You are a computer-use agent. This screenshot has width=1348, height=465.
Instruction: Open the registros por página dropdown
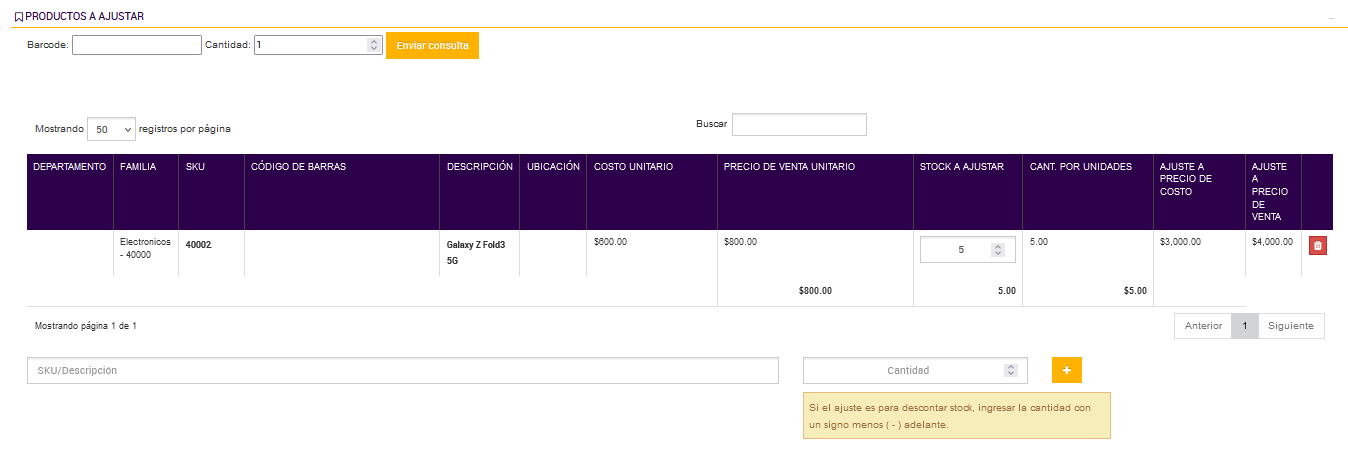coord(111,129)
